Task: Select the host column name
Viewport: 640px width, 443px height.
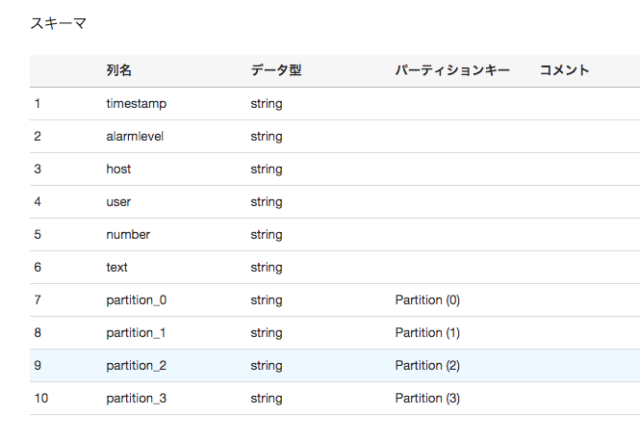Action: [x=118, y=169]
